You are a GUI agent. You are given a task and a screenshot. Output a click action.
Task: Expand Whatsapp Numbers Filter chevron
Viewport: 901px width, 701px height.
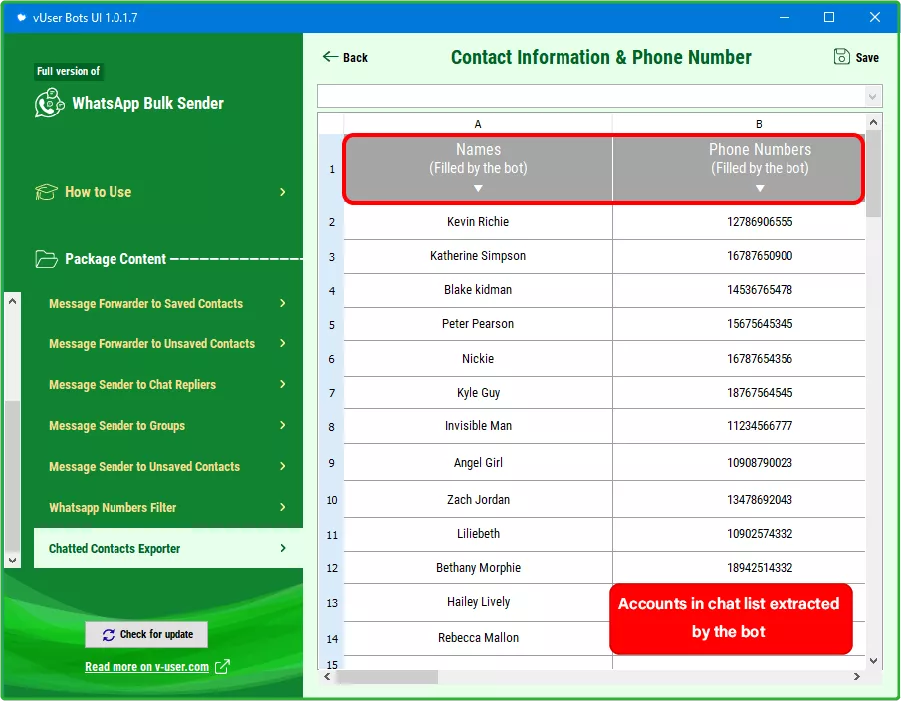(x=283, y=507)
